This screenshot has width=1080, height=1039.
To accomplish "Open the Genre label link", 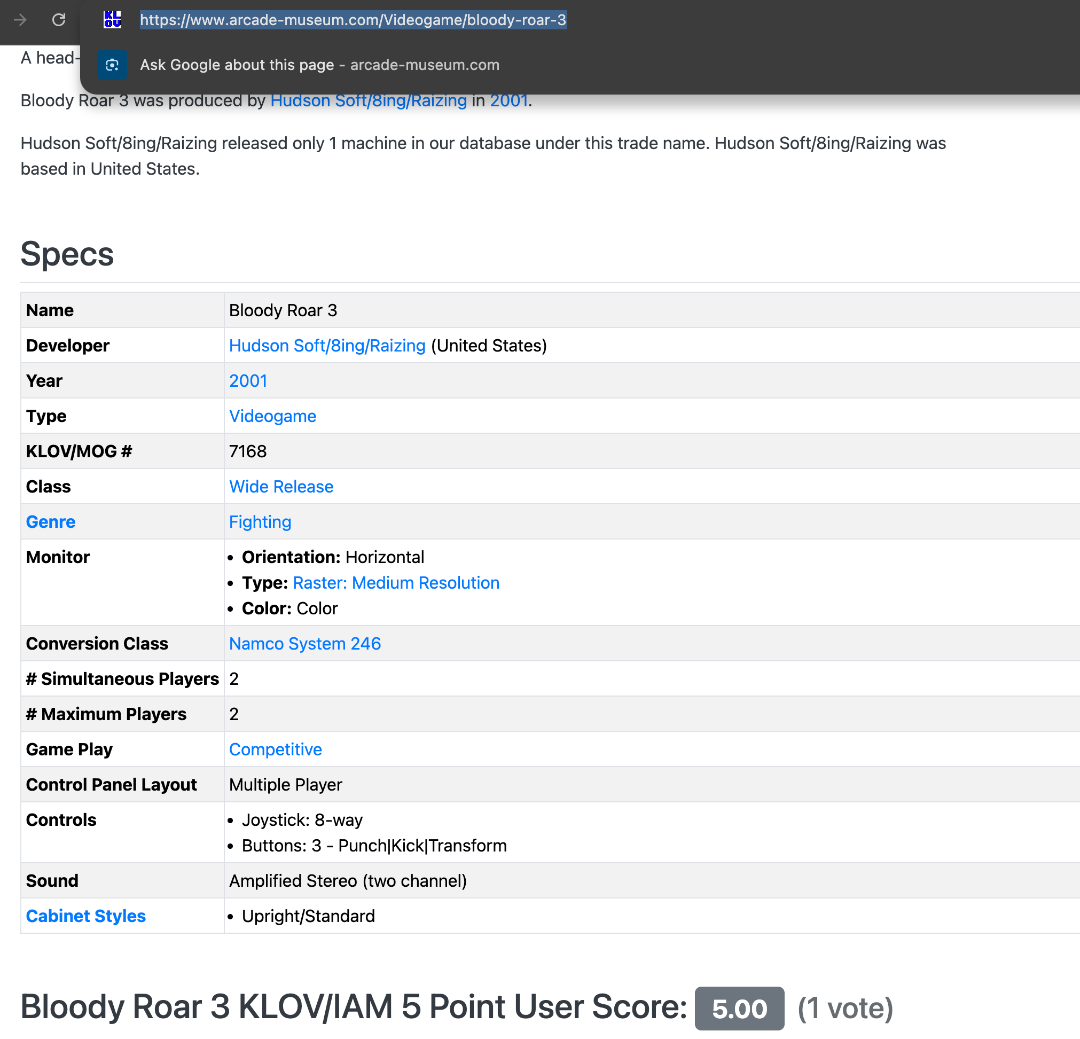I will (x=51, y=522).
